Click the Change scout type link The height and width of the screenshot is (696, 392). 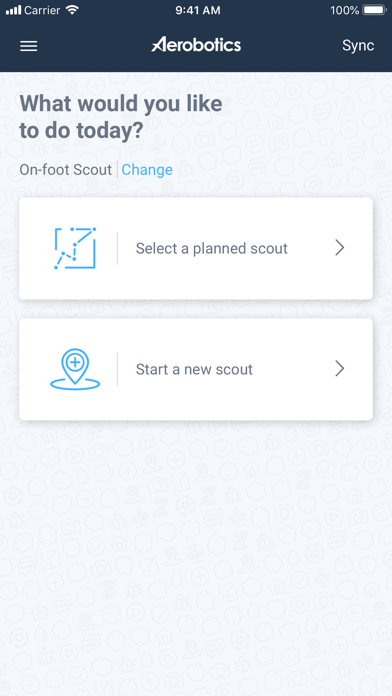point(147,170)
